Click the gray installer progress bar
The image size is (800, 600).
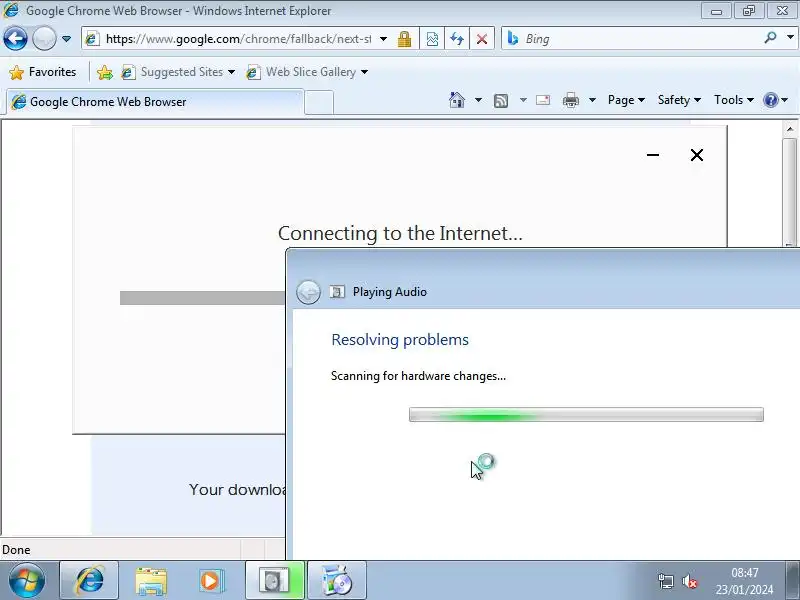click(203, 298)
